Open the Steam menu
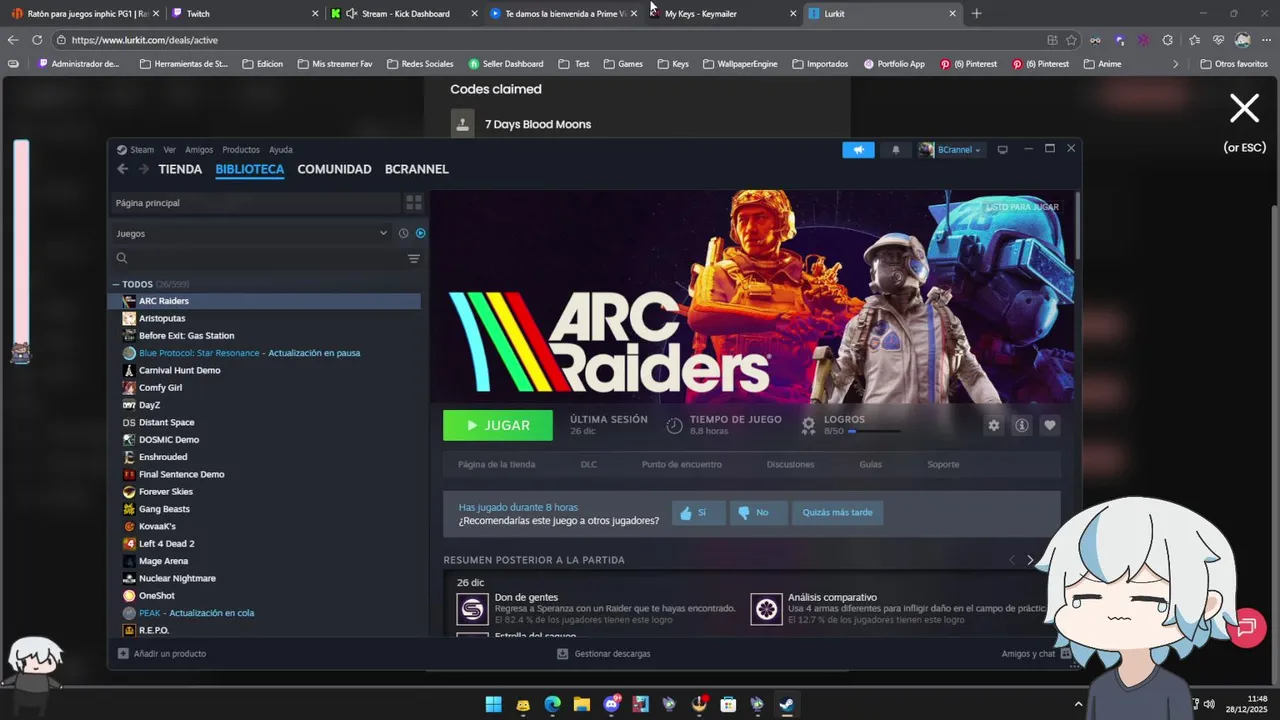The width and height of the screenshot is (1280, 720). click(x=135, y=150)
